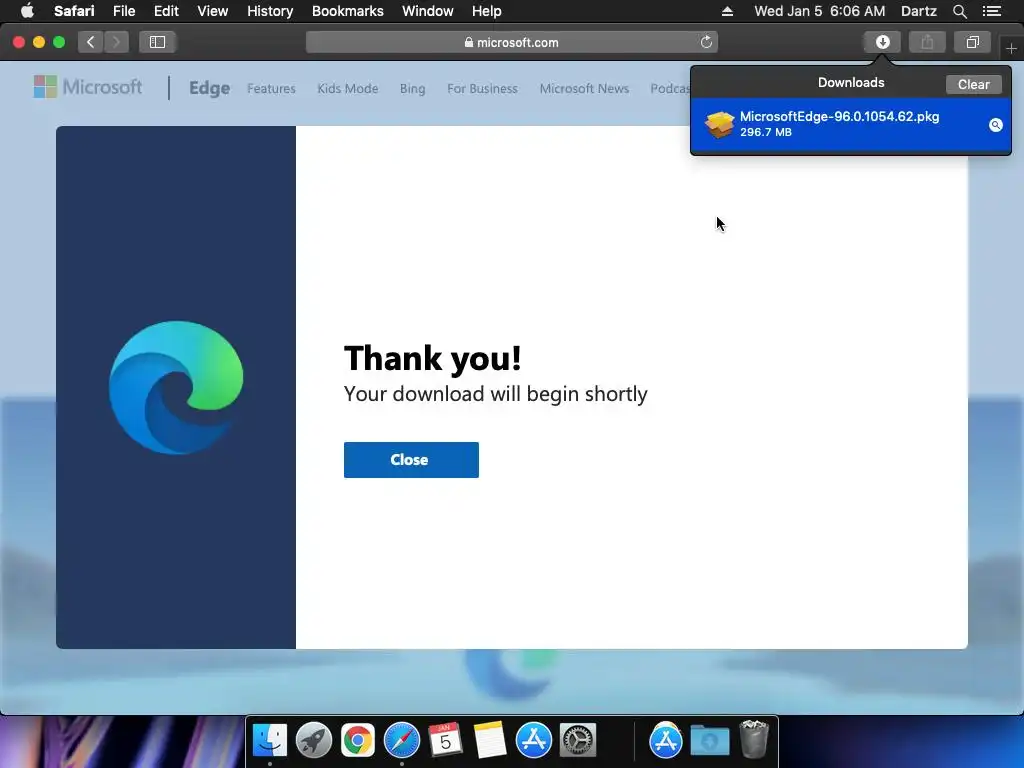This screenshot has height=768, width=1024.
Task: Open Finder from the Dock
Action: click(x=270, y=740)
